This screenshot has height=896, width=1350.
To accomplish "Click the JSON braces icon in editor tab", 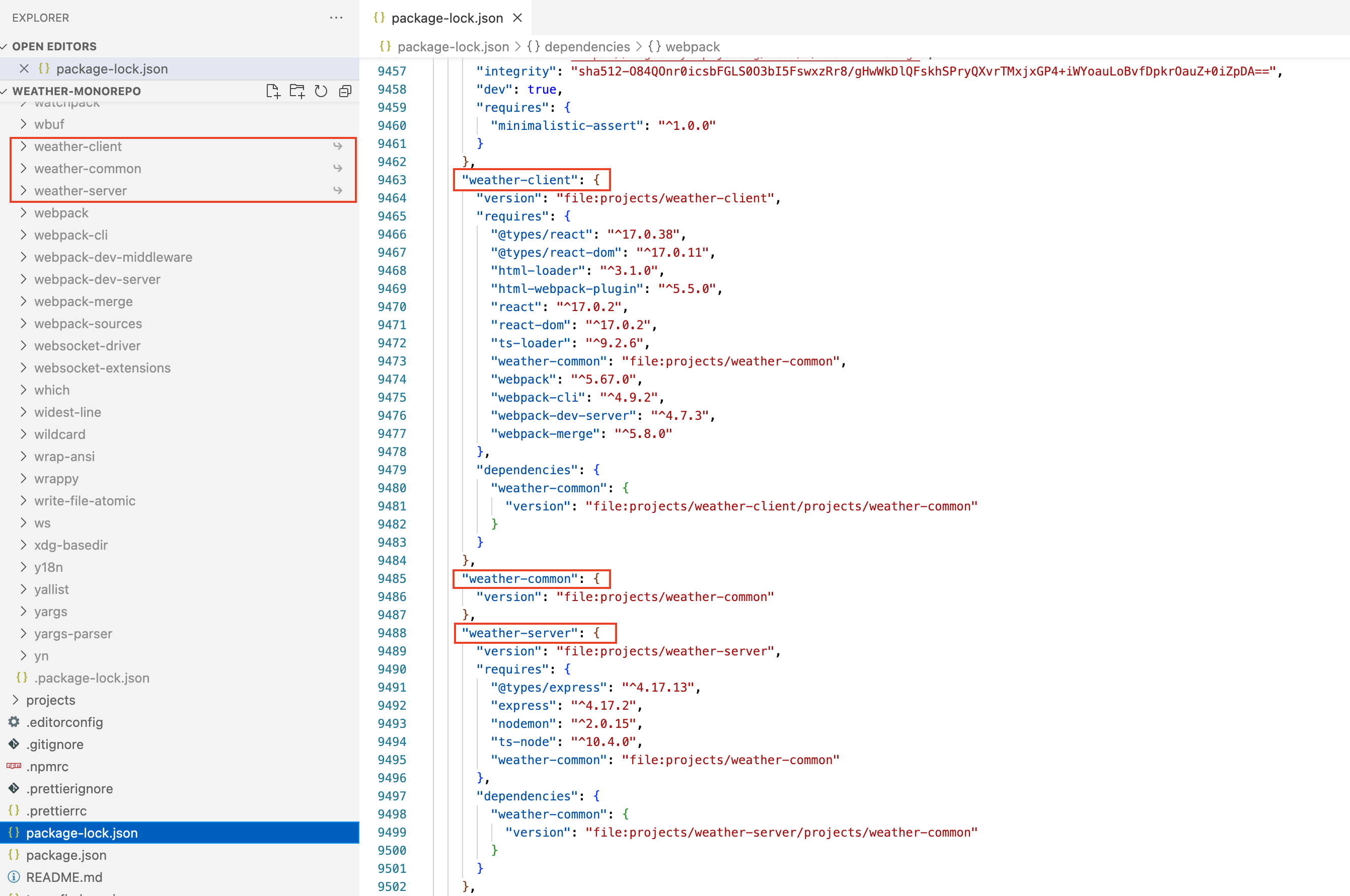I will point(379,18).
